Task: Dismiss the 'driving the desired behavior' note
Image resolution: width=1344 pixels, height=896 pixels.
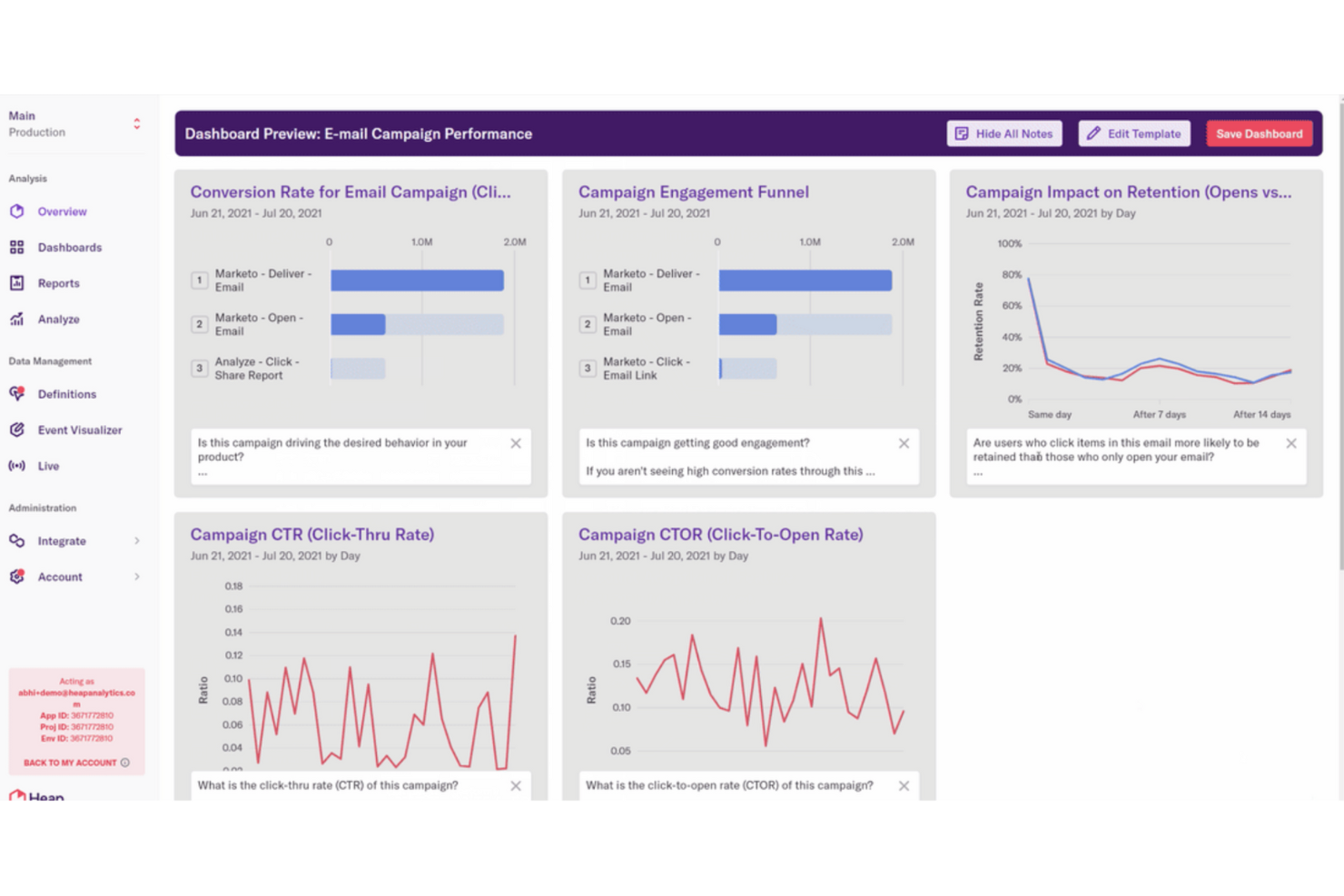Action: [516, 443]
